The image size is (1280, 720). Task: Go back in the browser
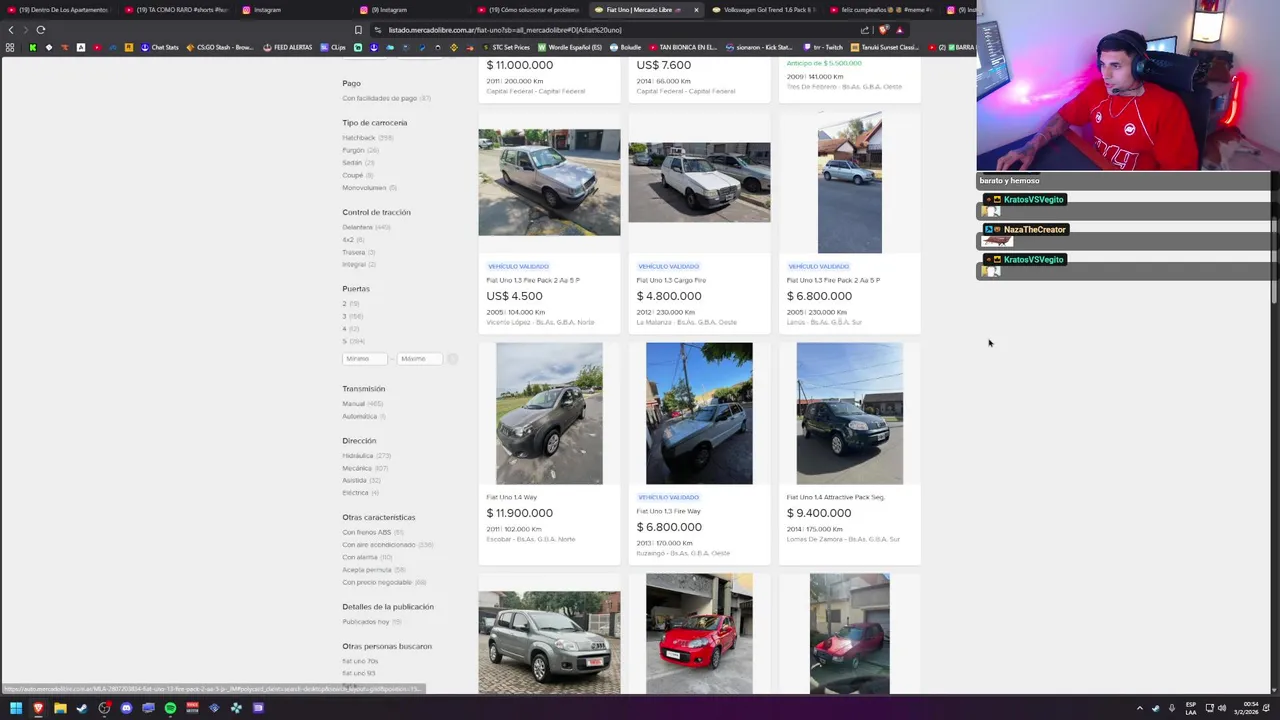click(x=11, y=30)
